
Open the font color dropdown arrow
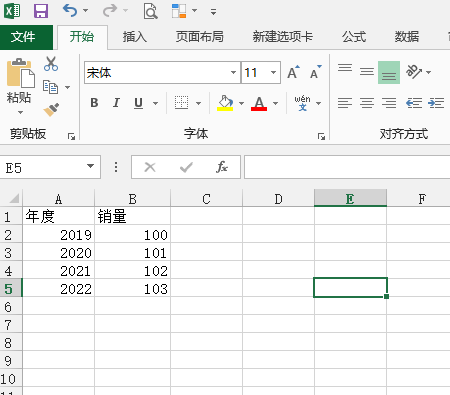[x=275, y=103]
